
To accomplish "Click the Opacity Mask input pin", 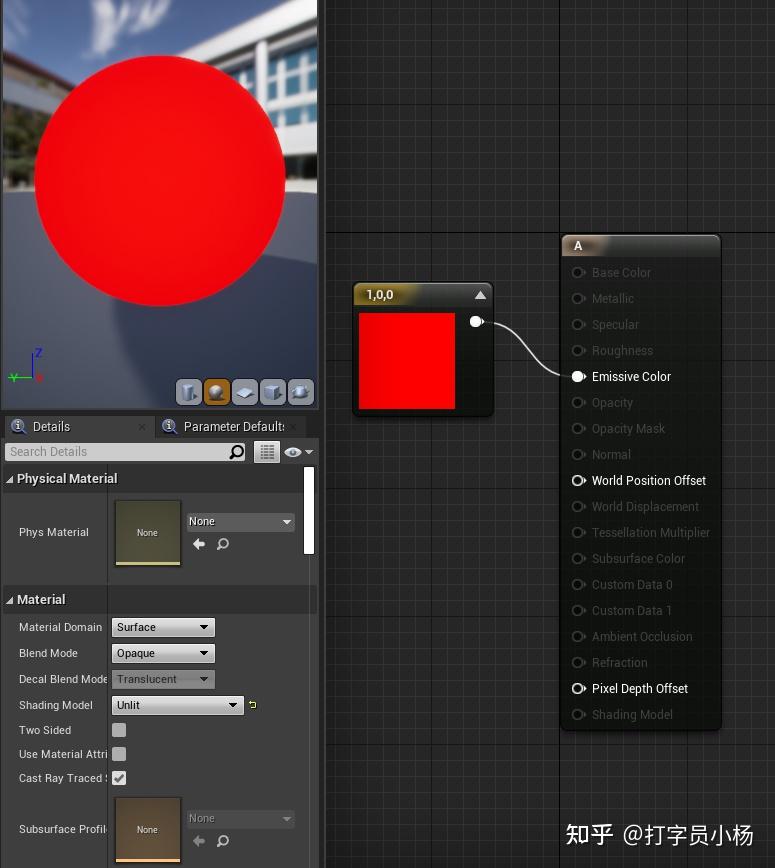I will click(578, 428).
